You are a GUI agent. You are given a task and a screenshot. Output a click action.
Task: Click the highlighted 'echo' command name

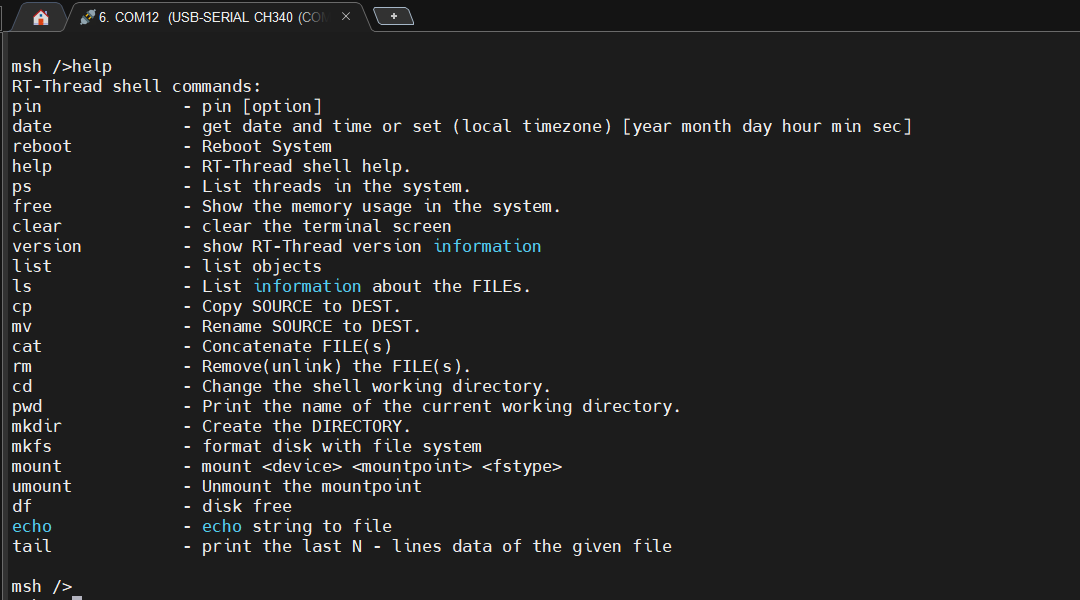click(32, 526)
